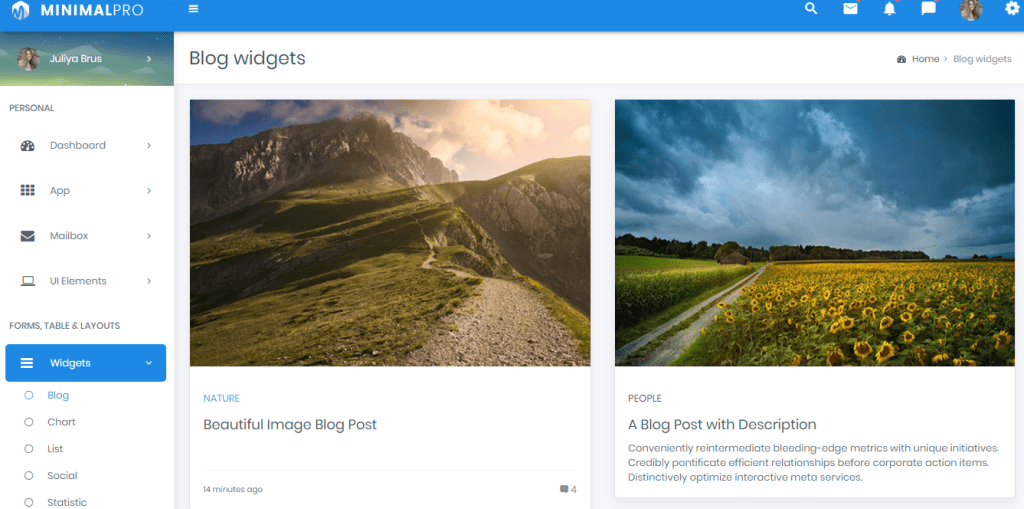The image size is (1024, 509).
Task: Open search via magnifier icon
Action: 811,9
